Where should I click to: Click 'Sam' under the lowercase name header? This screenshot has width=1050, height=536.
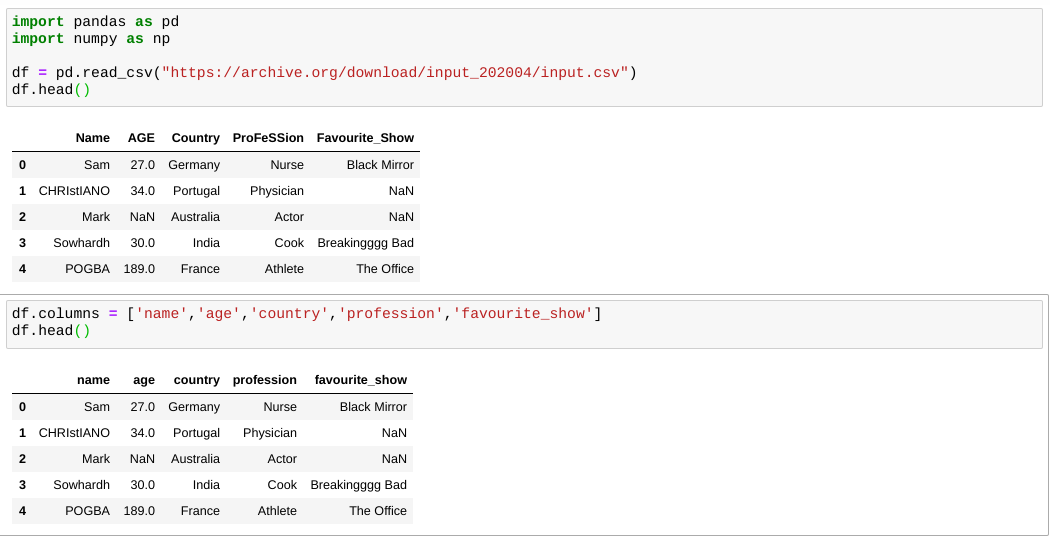tap(97, 407)
